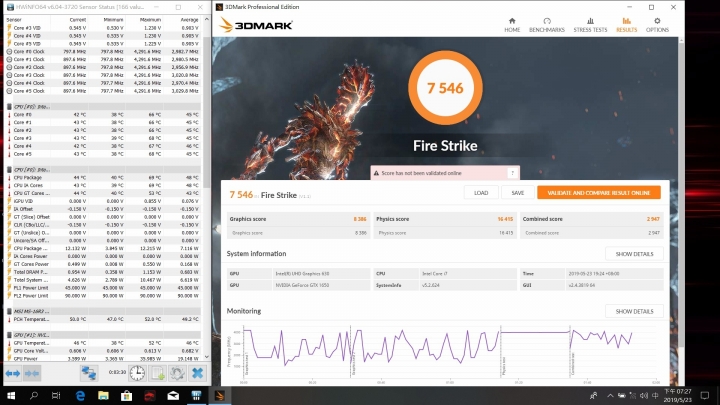720x405 pixels.
Task: Click the monitoring frequency graph line
Action: point(439,347)
